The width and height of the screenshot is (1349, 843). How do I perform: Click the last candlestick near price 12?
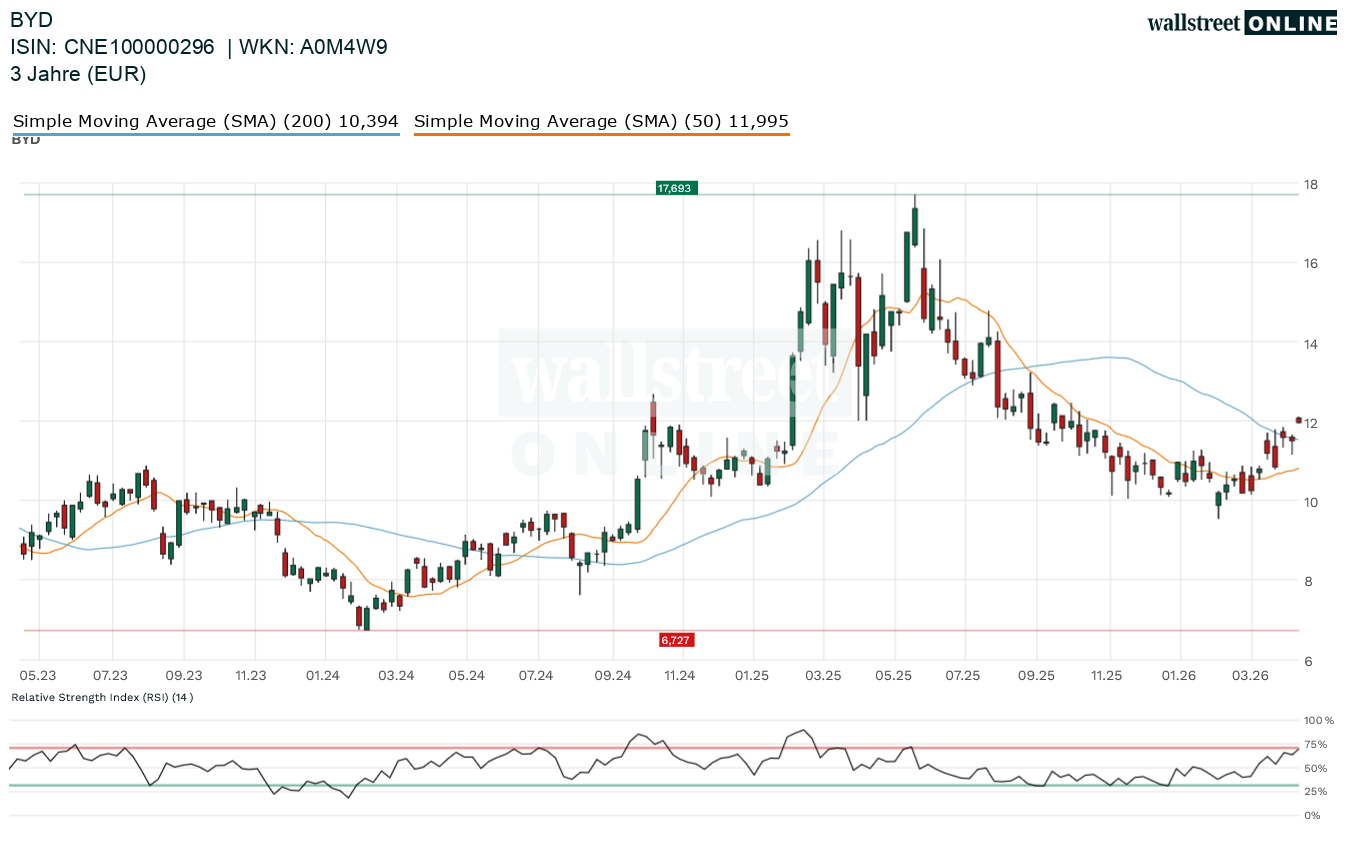coord(1299,420)
